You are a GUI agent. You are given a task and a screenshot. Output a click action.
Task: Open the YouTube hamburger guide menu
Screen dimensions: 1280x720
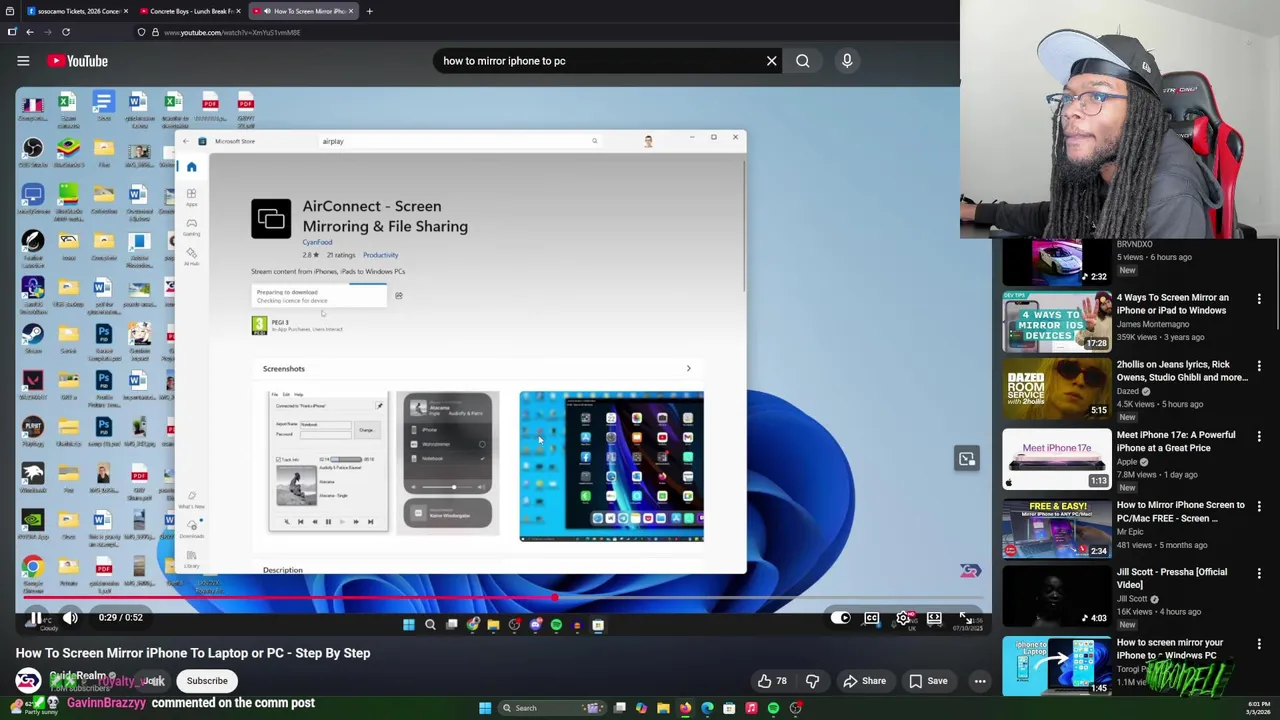(23, 61)
